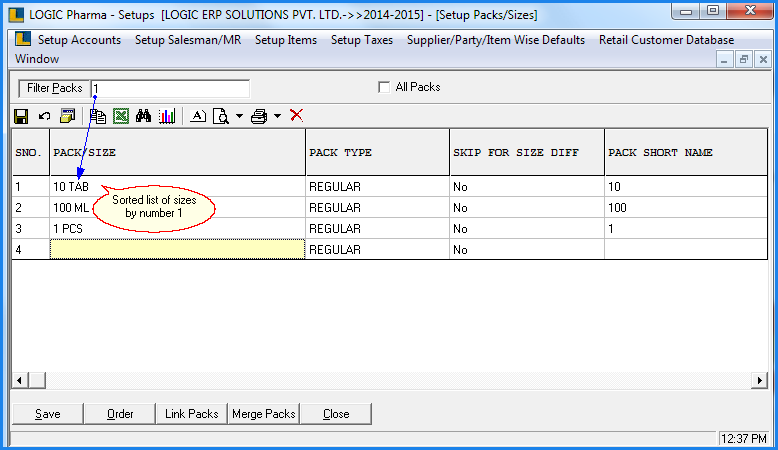The width and height of the screenshot is (778, 450).
Task: Select the "1 PCS" pack cell
Action: point(178,228)
